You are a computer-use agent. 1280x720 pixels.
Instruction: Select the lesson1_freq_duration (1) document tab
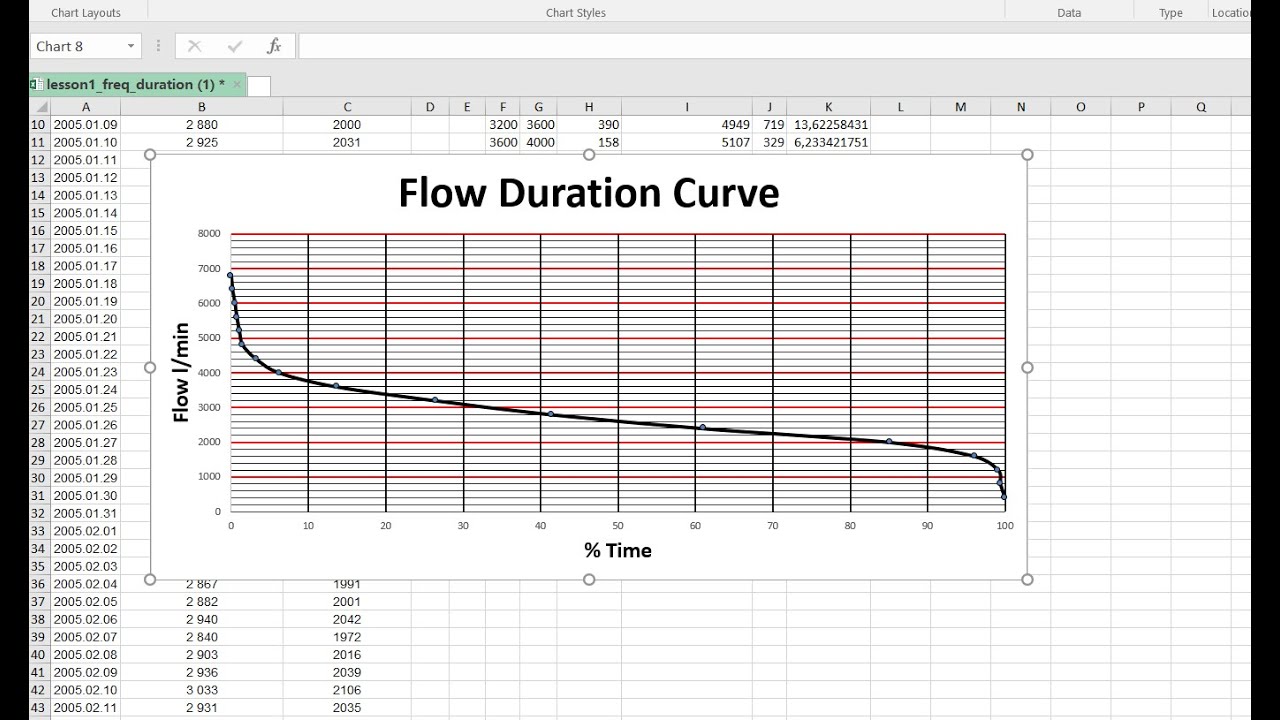click(135, 85)
